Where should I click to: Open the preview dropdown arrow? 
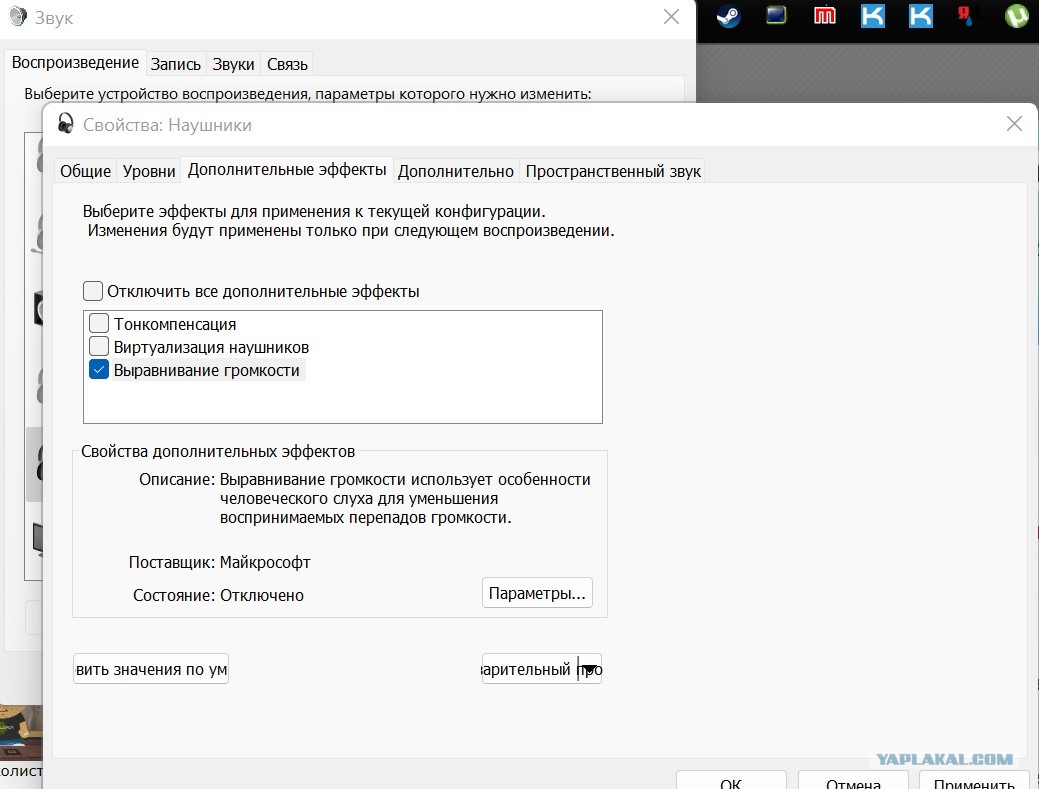click(590, 669)
